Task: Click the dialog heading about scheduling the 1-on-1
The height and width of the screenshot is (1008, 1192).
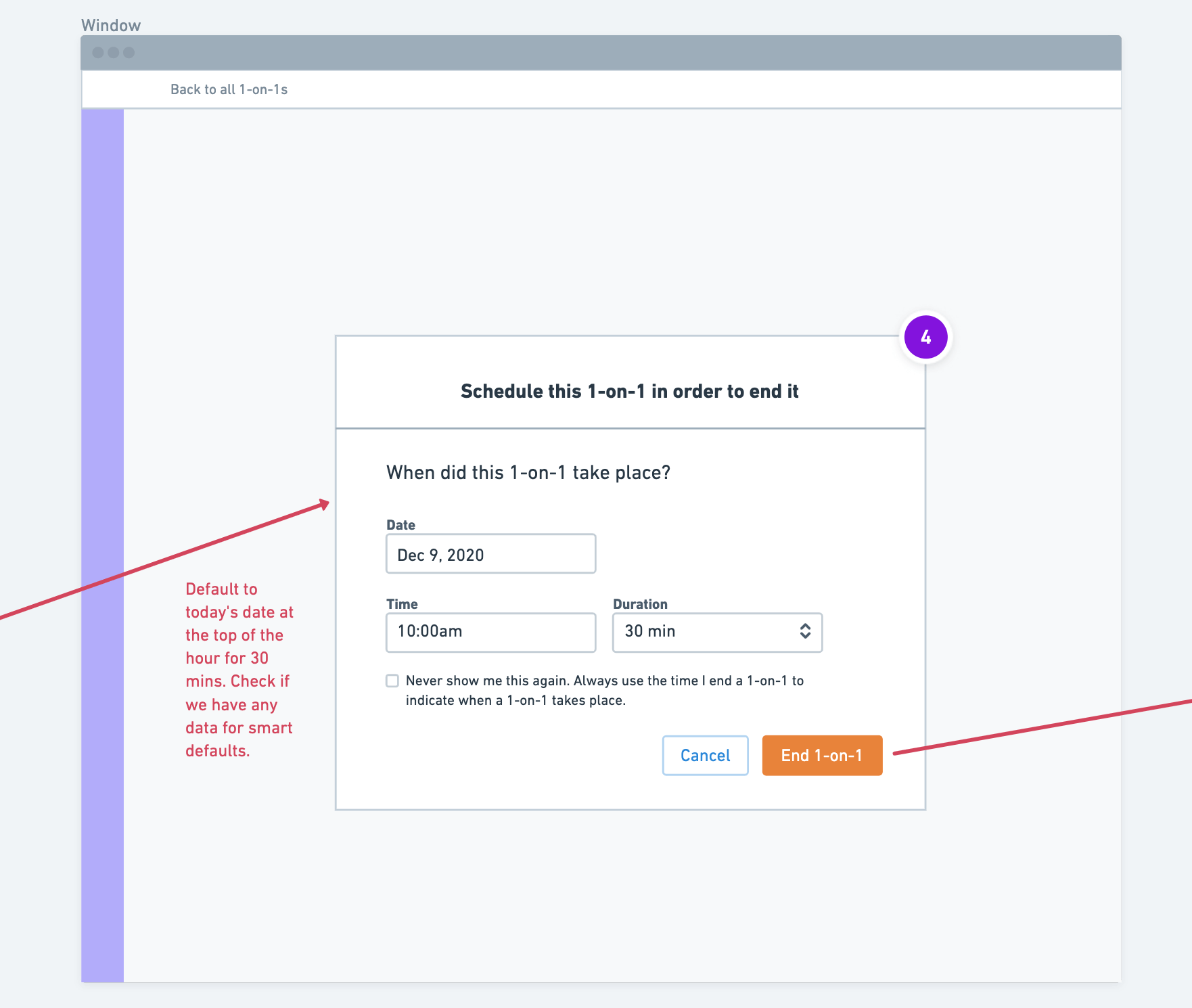Action: coord(630,391)
